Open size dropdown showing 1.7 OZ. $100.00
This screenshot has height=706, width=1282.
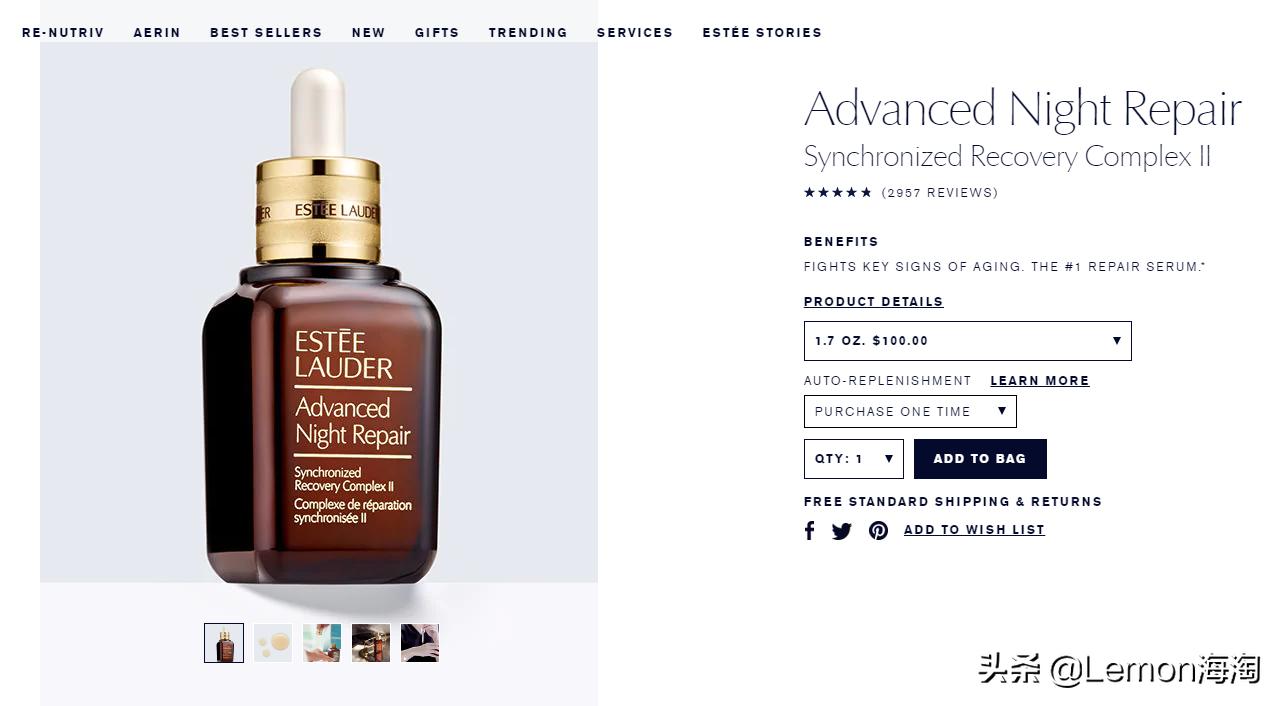point(968,341)
